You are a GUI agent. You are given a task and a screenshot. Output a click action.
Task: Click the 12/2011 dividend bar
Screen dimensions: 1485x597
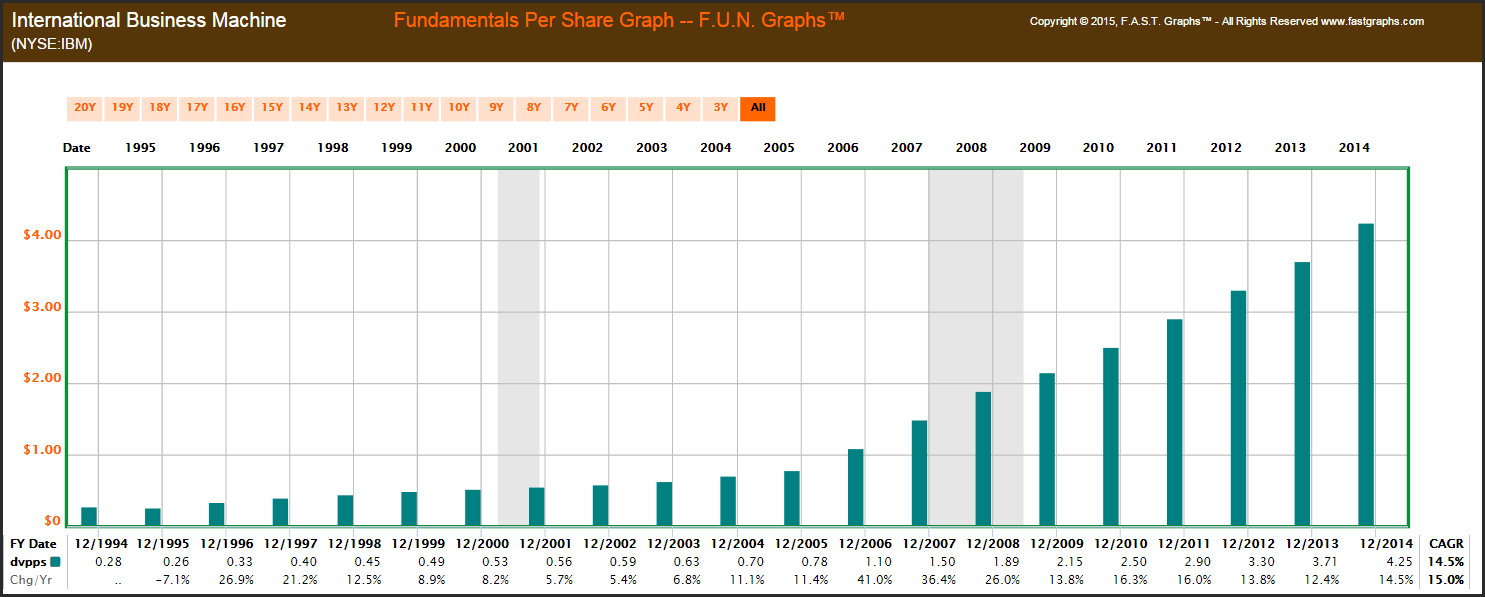click(1174, 422)
